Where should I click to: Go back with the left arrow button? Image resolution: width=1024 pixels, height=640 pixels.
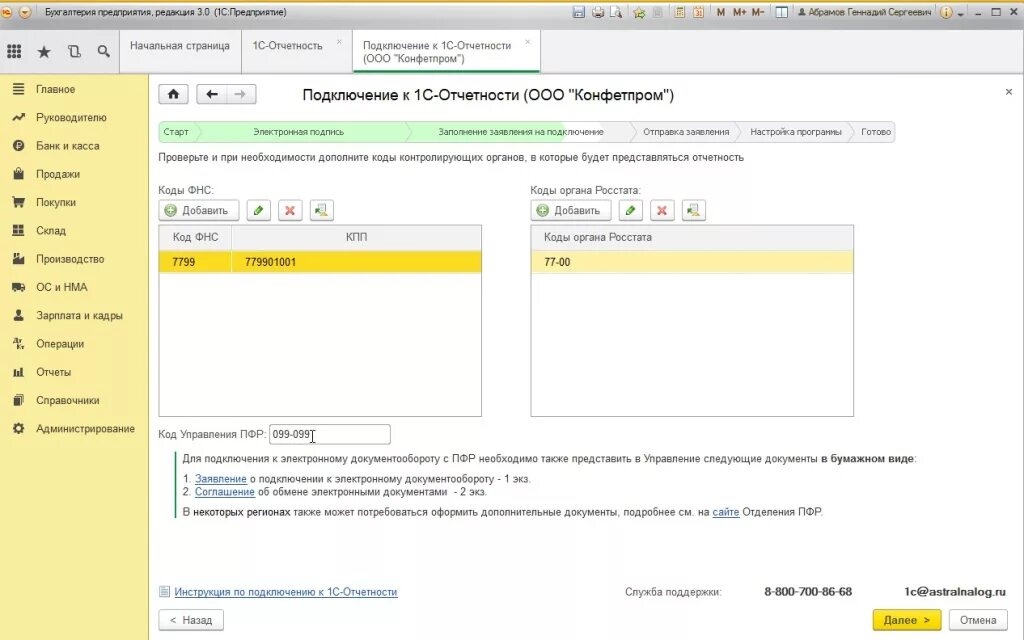coord(212,94)
